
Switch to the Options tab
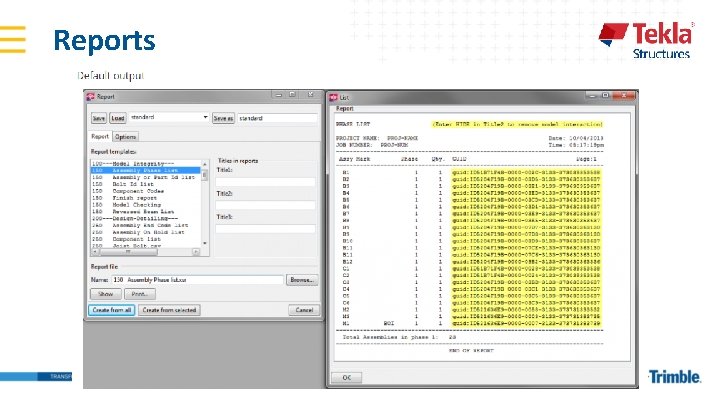[x=125, y=137]
